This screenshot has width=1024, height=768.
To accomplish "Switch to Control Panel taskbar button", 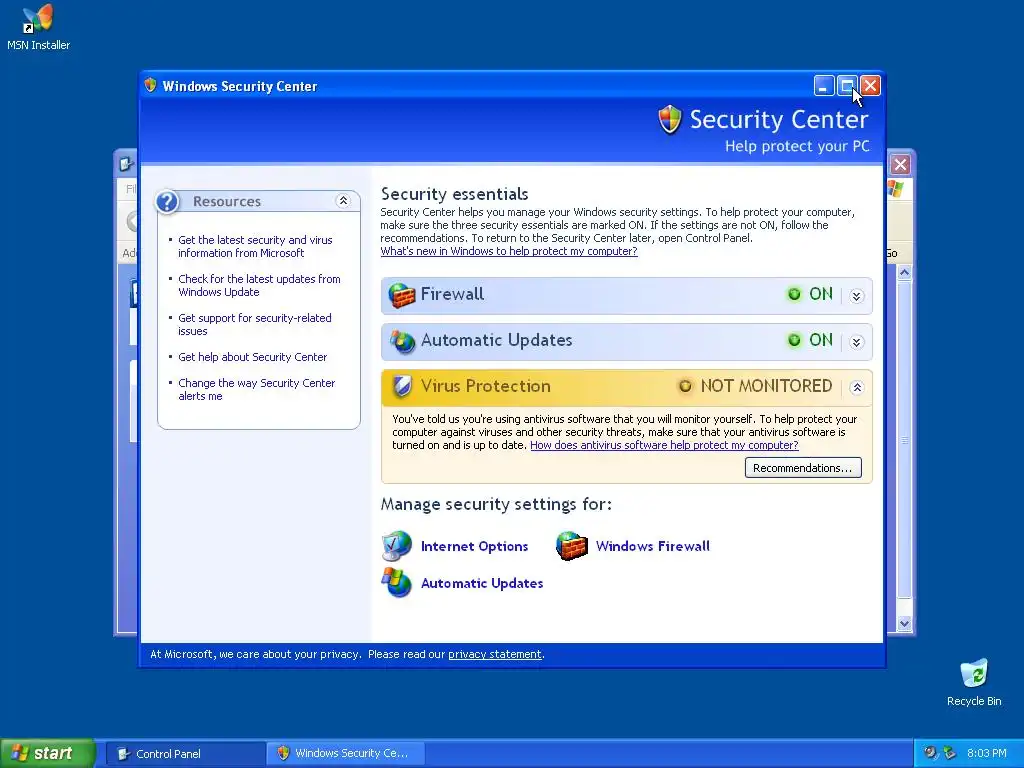I will pos(185,754).
